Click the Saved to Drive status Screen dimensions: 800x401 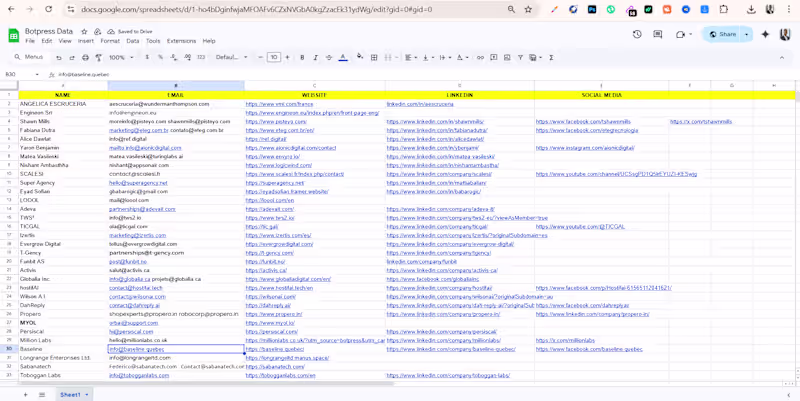click(130, 32)
